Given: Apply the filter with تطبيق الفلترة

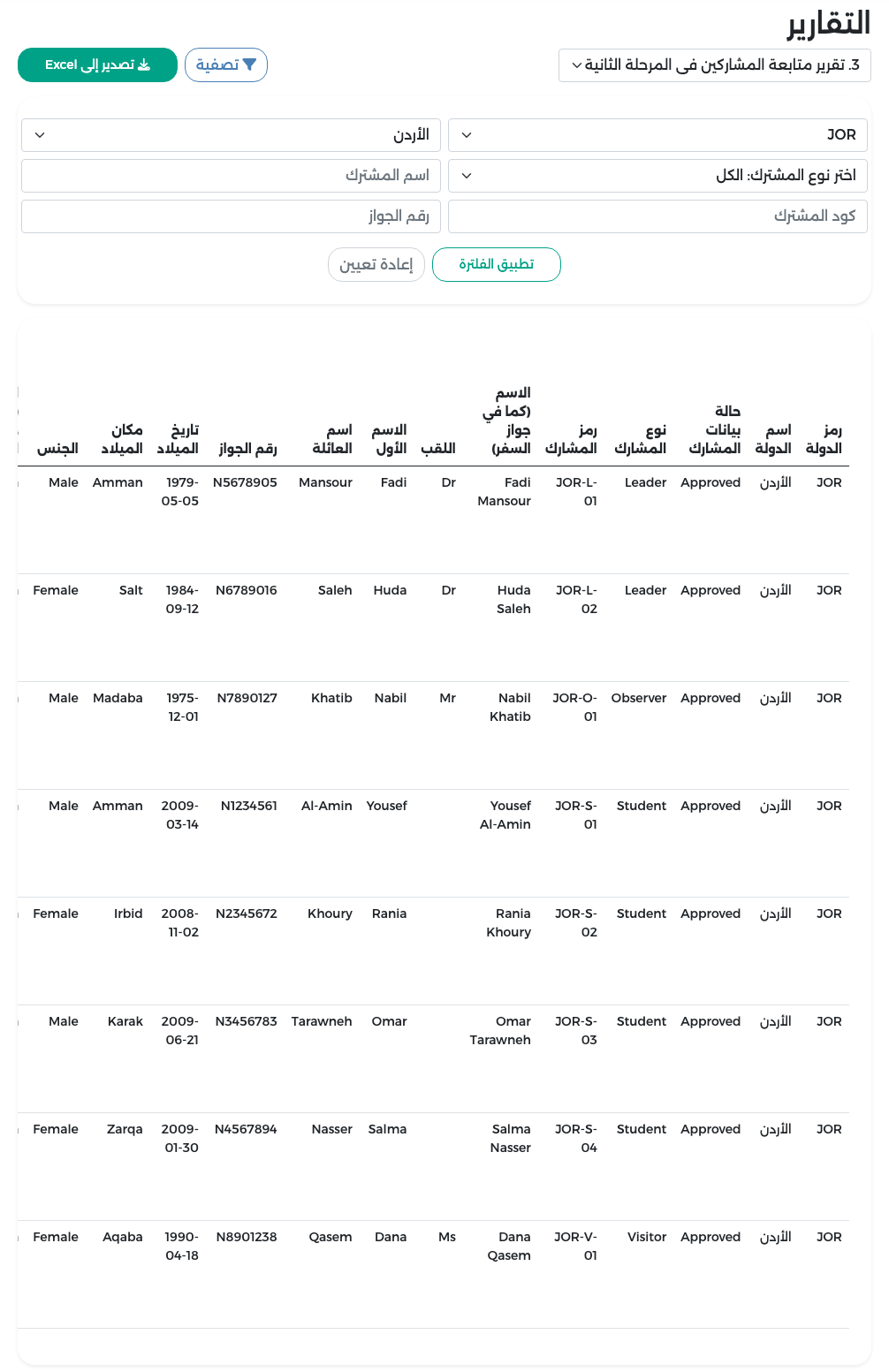Looking at the screenshot, I should click(x=497, y=265).
